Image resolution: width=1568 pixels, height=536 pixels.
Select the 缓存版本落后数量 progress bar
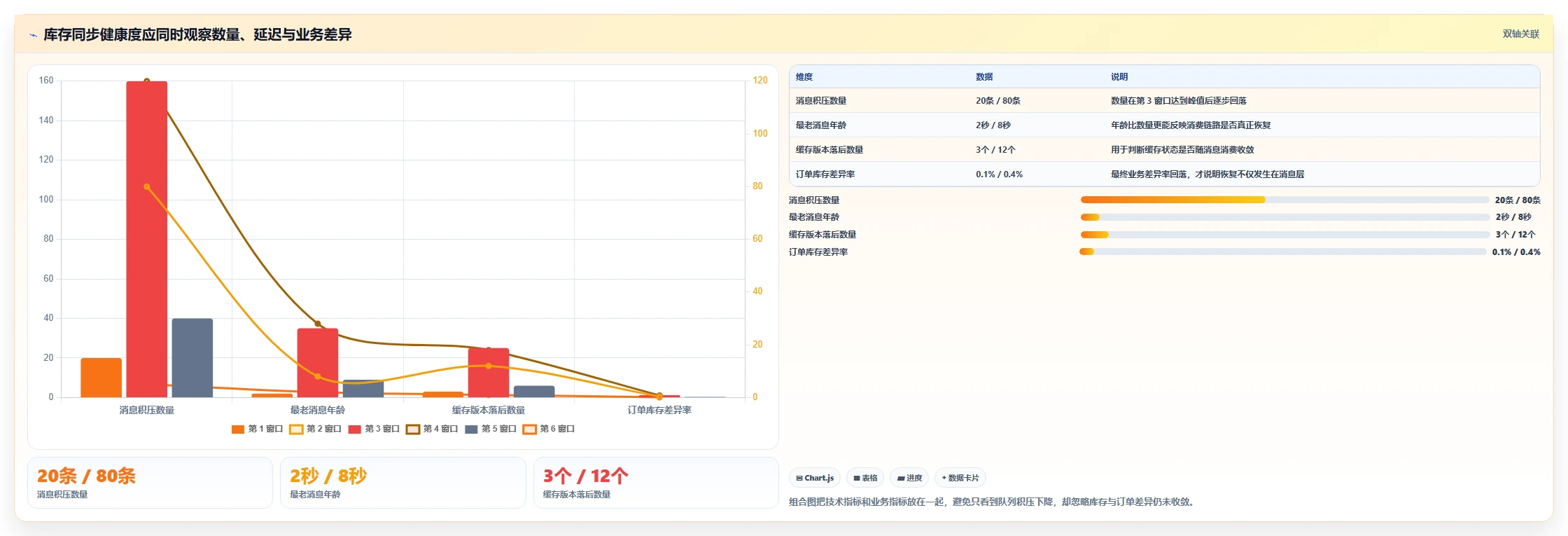(x=1284, y=235)
